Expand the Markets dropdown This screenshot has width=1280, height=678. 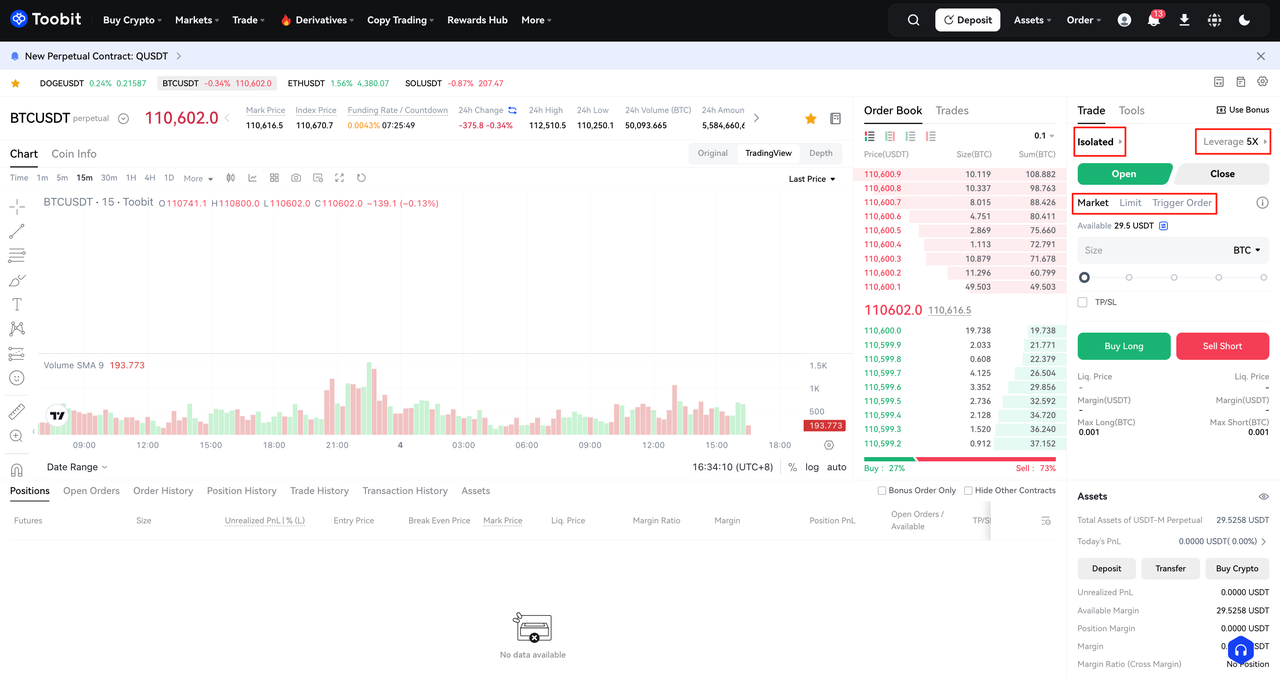[x=197, y=20]
